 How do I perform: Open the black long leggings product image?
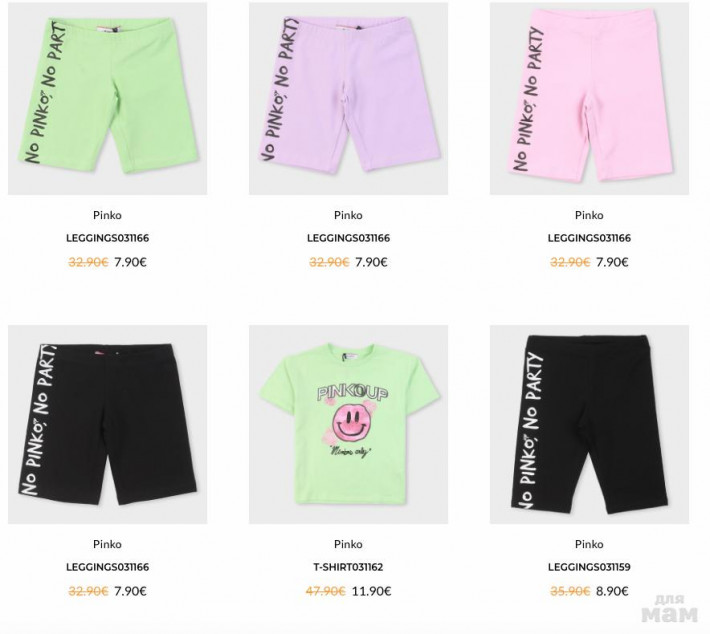coord(589,424)
